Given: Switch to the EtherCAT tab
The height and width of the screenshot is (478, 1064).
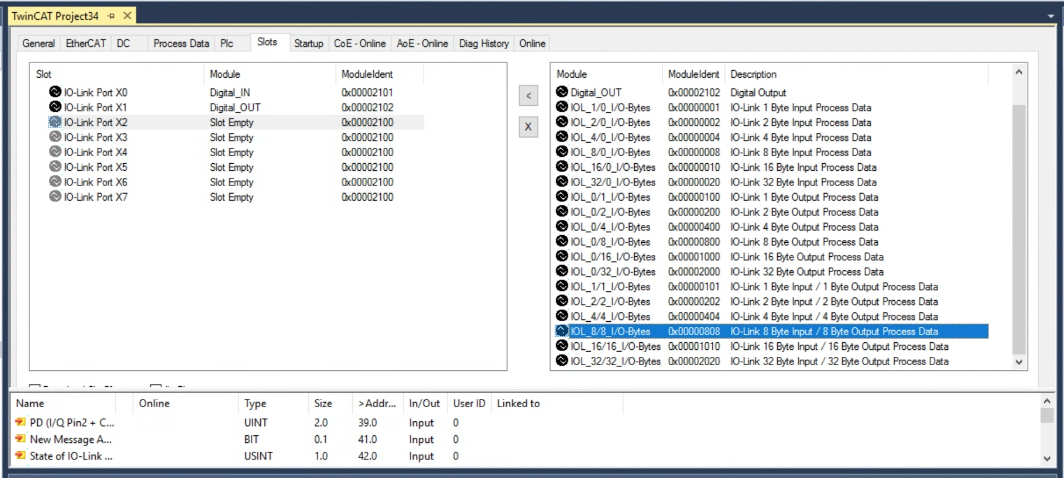Looking at the screenshot, I should point(86,43).
